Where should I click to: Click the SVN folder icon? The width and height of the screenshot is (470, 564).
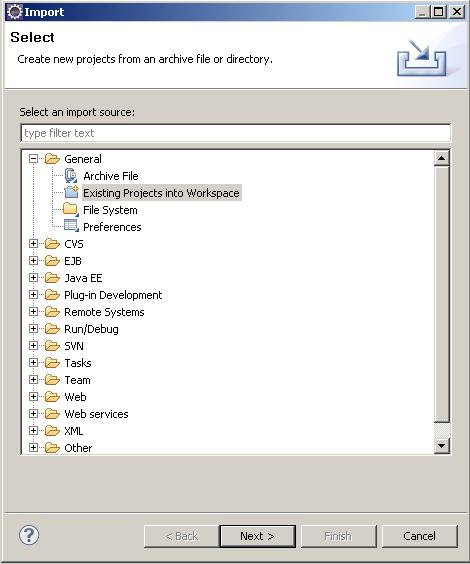point(52,345)
